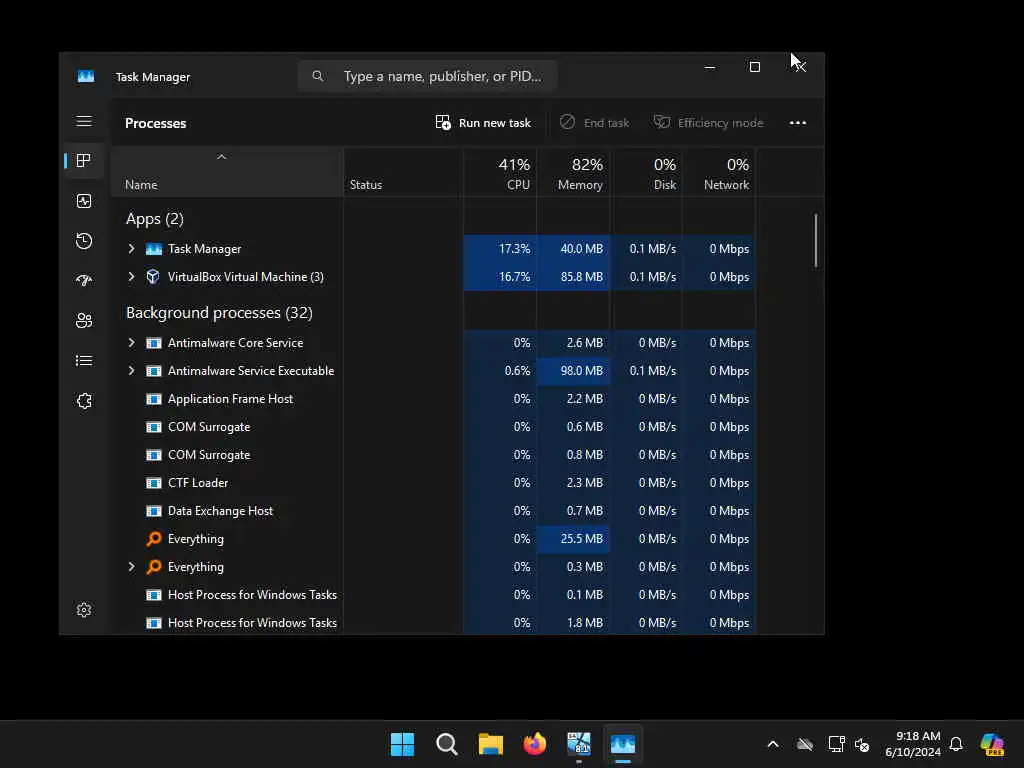The width and height of the screenshot is (1024, 768).
Task: Click the Apps (2) group heading
Action: 155,219
